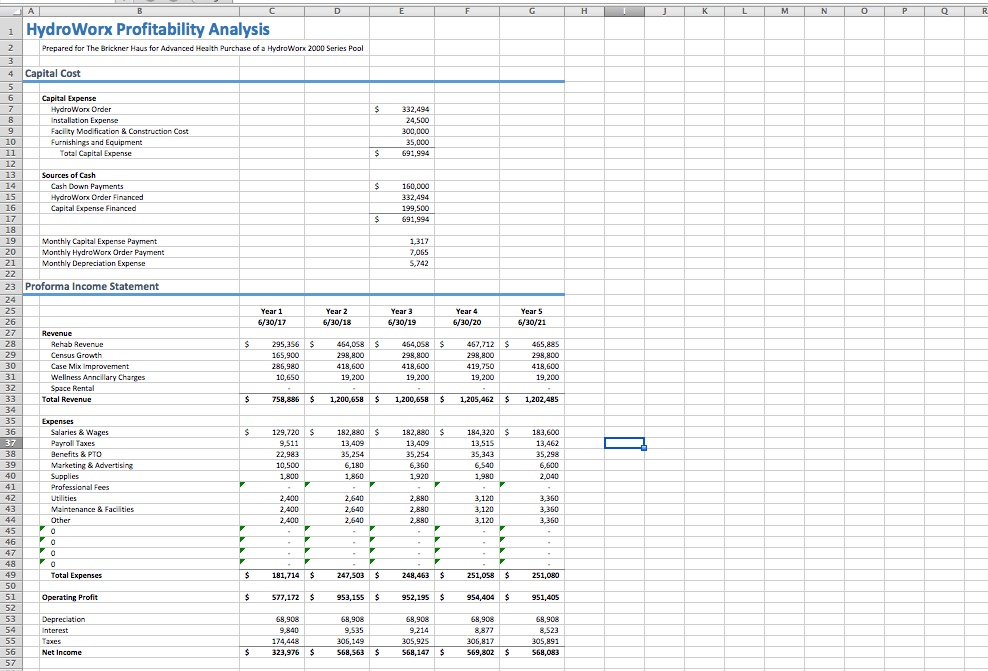Click the 300,000 construction cost value
This screenshot has height=671, width=988.
tap(415, 131)
